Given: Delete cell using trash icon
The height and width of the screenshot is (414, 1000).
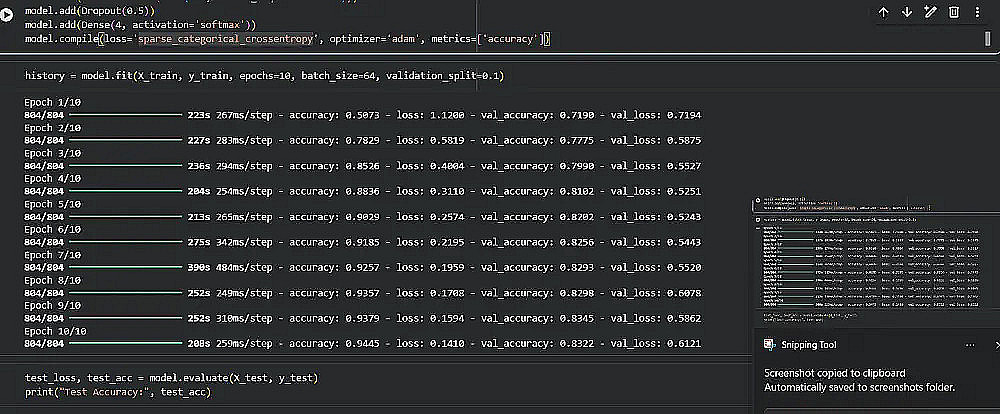Looking at the screenshot, I should coord(953,12).
